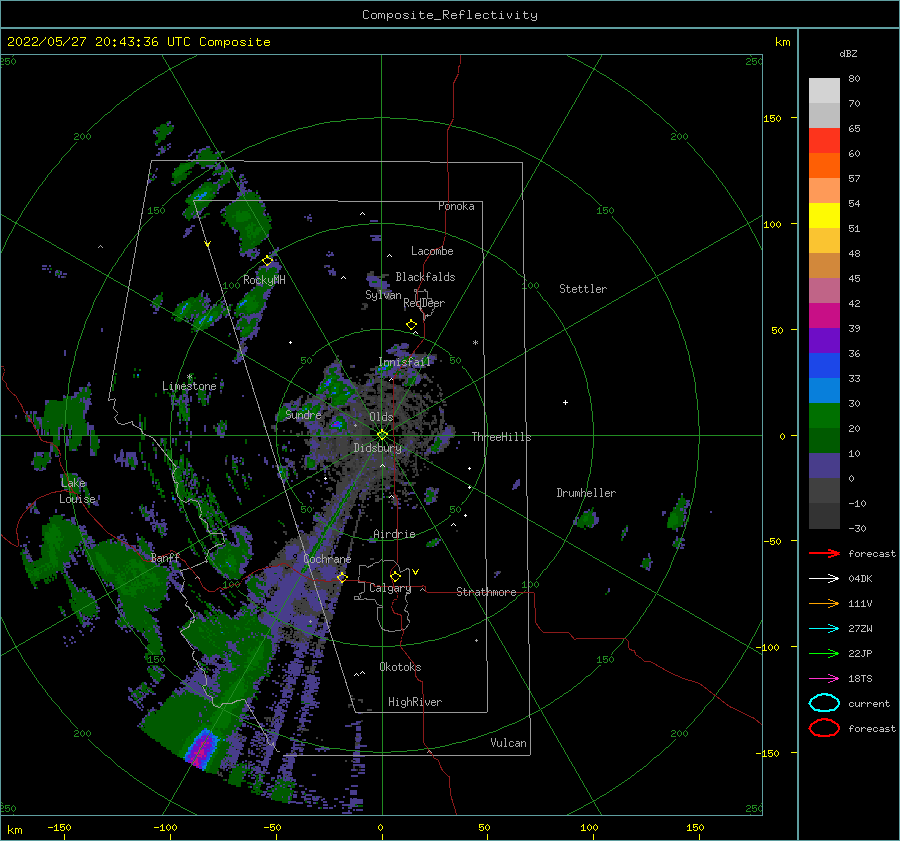Click the Calgary city label

(390, 588)
